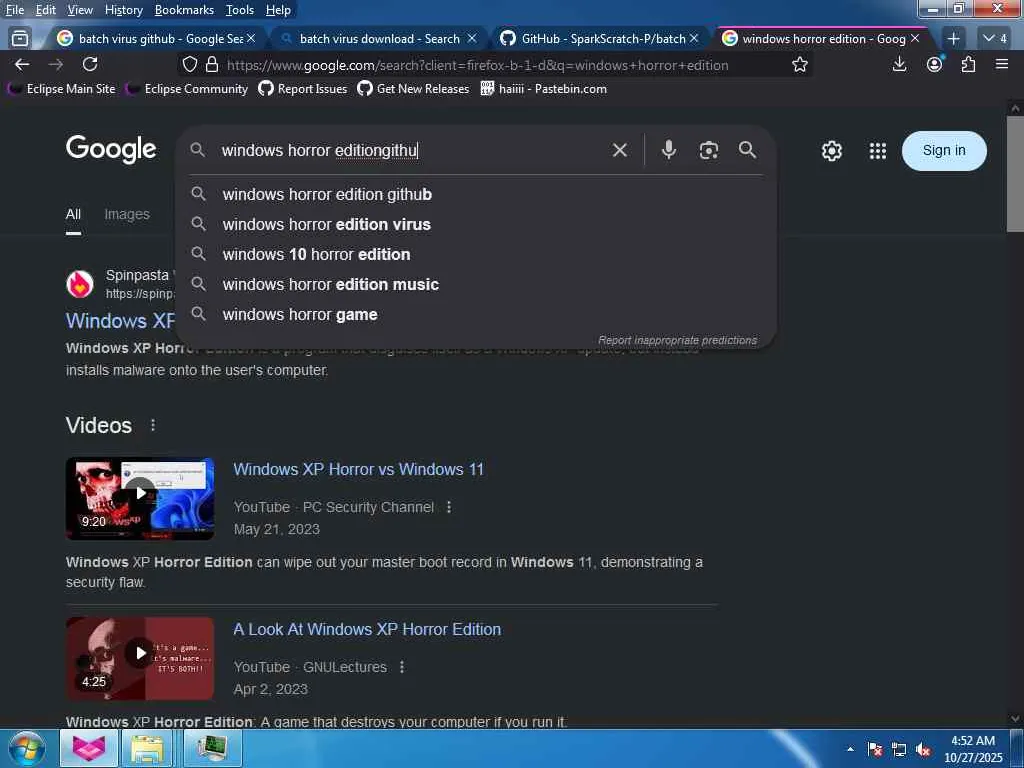Play the 4:25 video thumbnail
The width and height of the screenshot is (1024, 768).
tap(140, 658)
